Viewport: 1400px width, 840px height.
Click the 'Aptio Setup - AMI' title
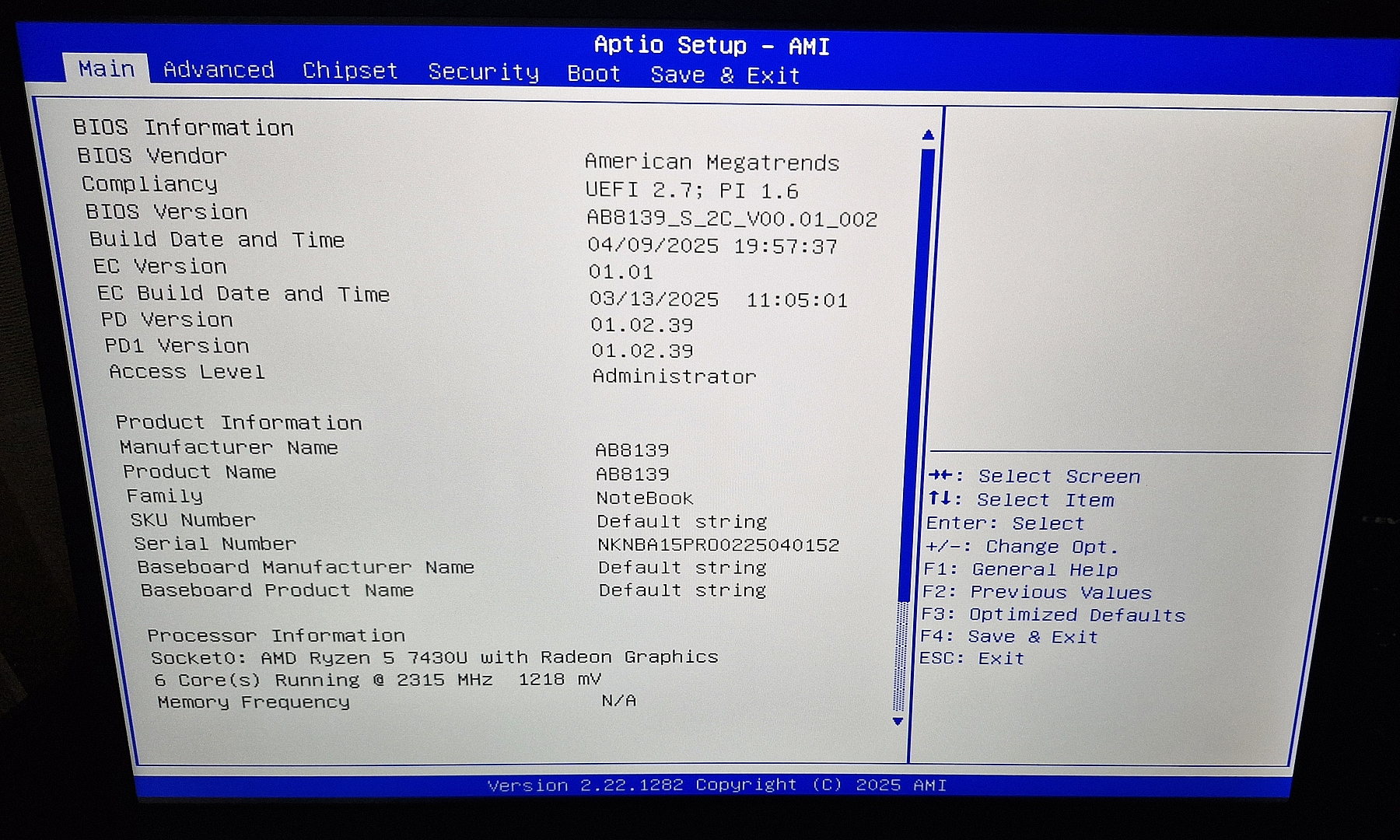tap(712, 46)
